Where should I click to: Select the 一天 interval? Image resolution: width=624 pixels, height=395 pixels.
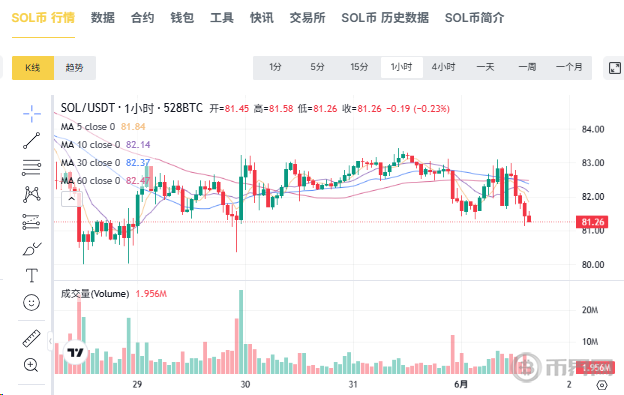[486, 67]
